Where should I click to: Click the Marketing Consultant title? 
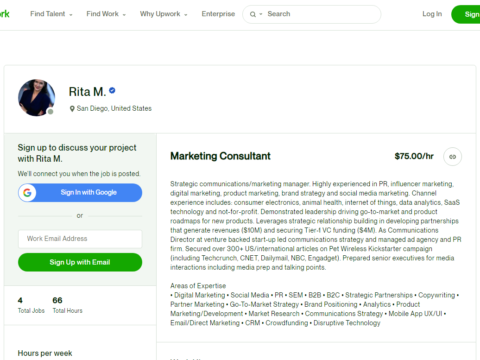pos(220,156)
